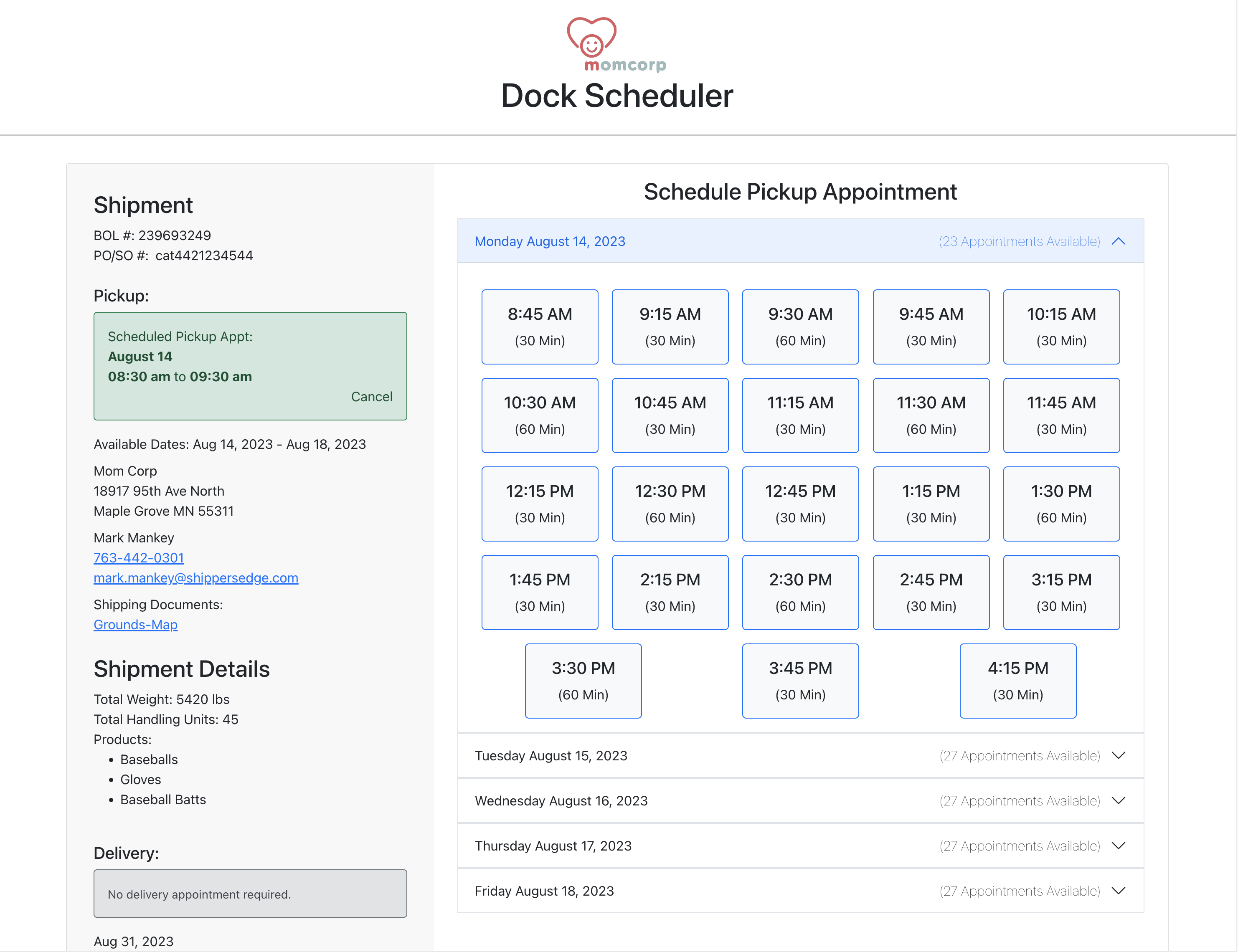The width and height of the screenshot is (1238, 952).
Task: Open the Grounds-Map shipping document
Action: 135,625
